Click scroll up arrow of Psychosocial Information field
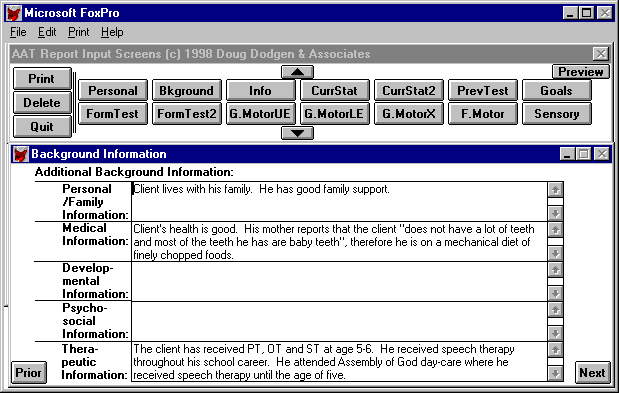Viewport: 619px width, 393px height. 555,310
